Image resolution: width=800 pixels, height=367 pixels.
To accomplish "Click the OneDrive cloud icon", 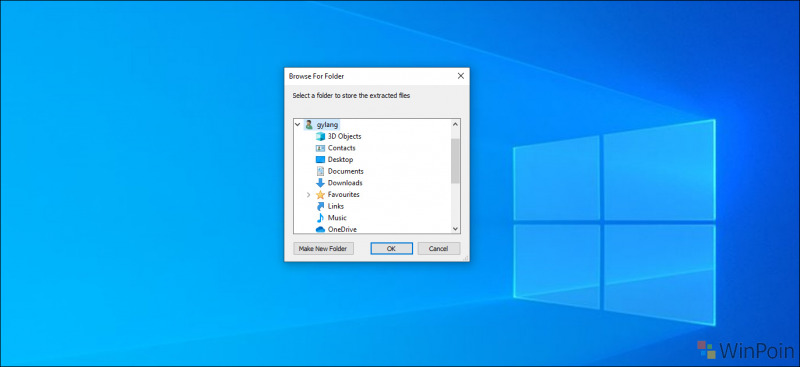I will [320, 230].
